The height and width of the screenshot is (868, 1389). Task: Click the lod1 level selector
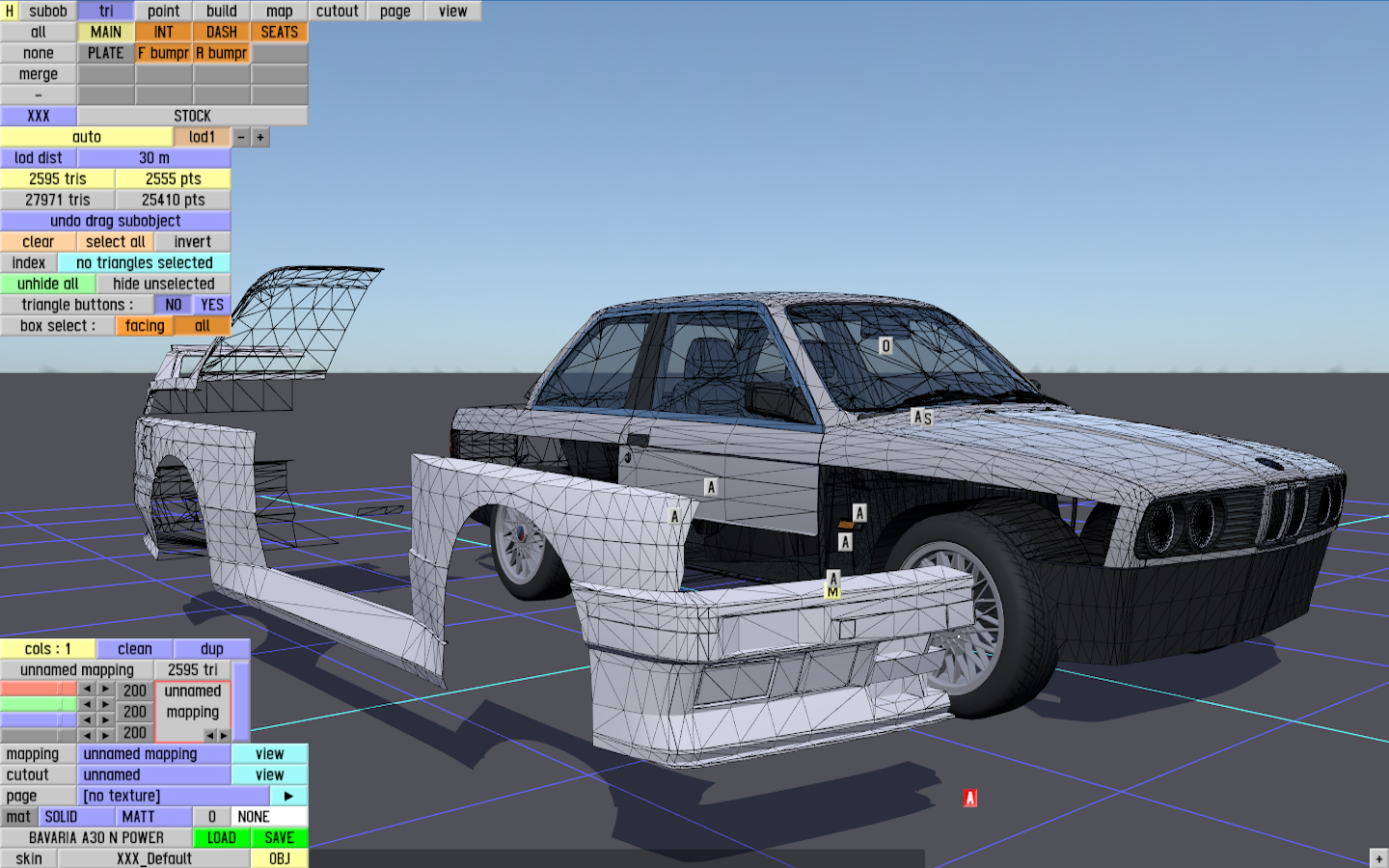coord(203,137)
